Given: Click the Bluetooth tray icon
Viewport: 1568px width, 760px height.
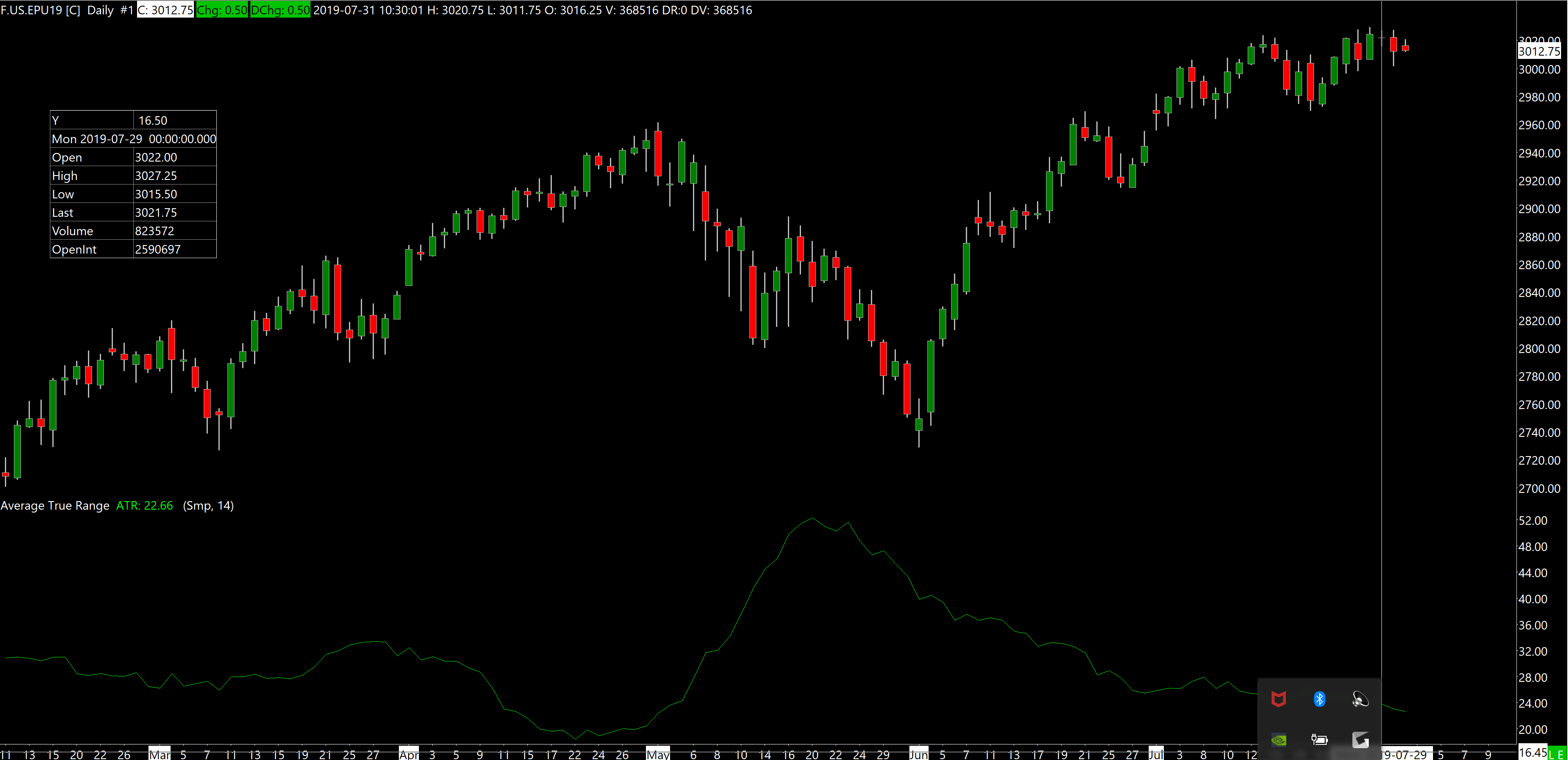Looking at the screenshot, I should [1319, 699].
